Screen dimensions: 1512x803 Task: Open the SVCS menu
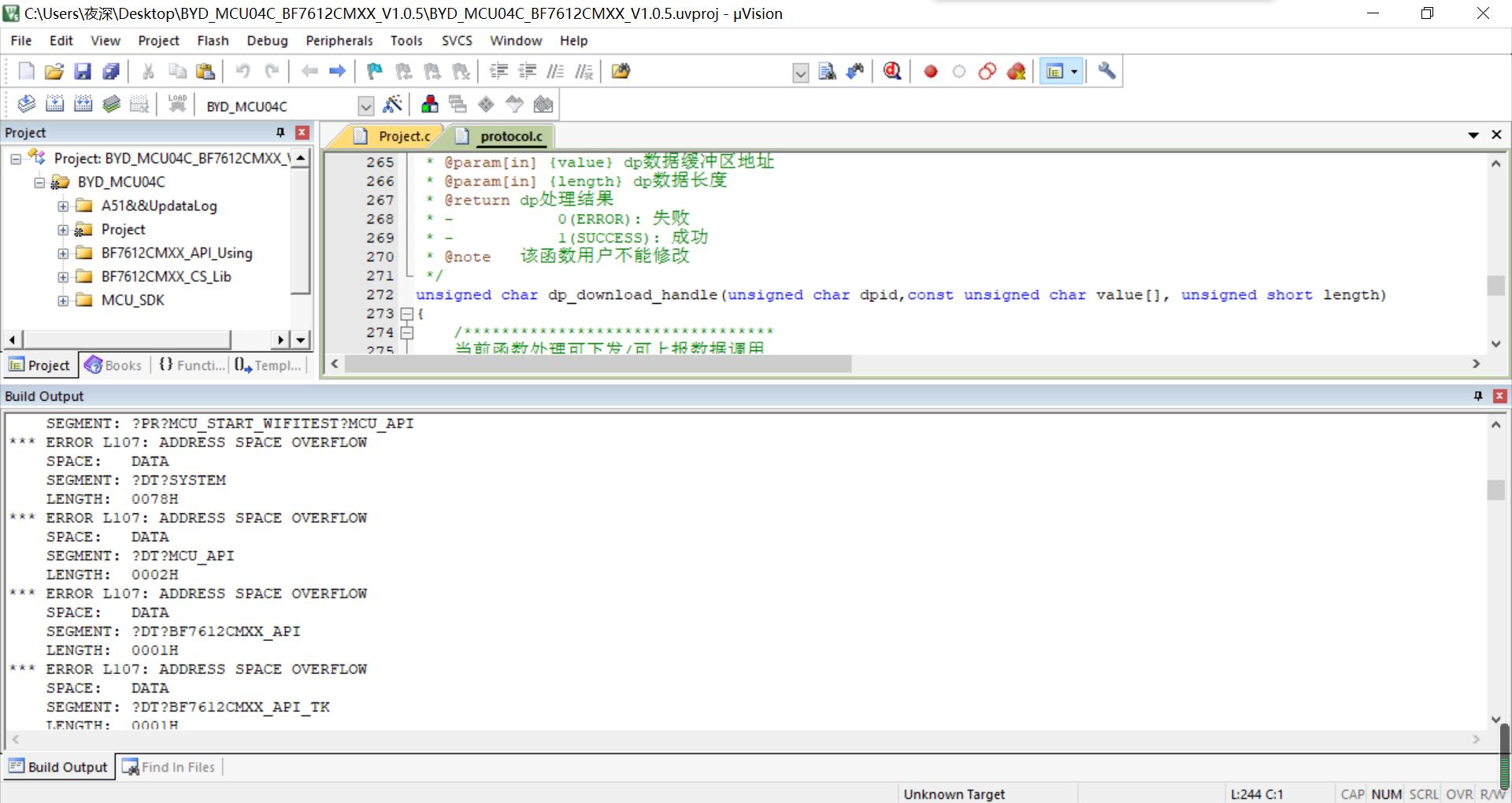point(457,41)
